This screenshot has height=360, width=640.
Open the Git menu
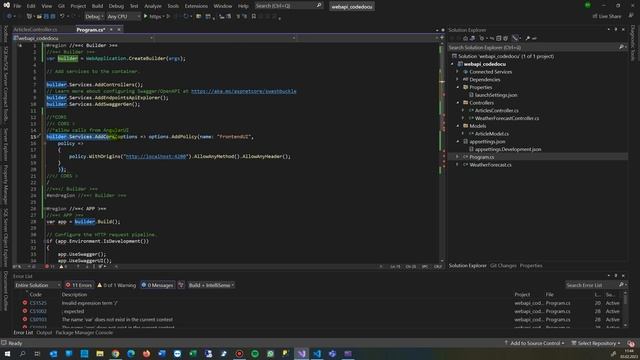tap(61, 6)
